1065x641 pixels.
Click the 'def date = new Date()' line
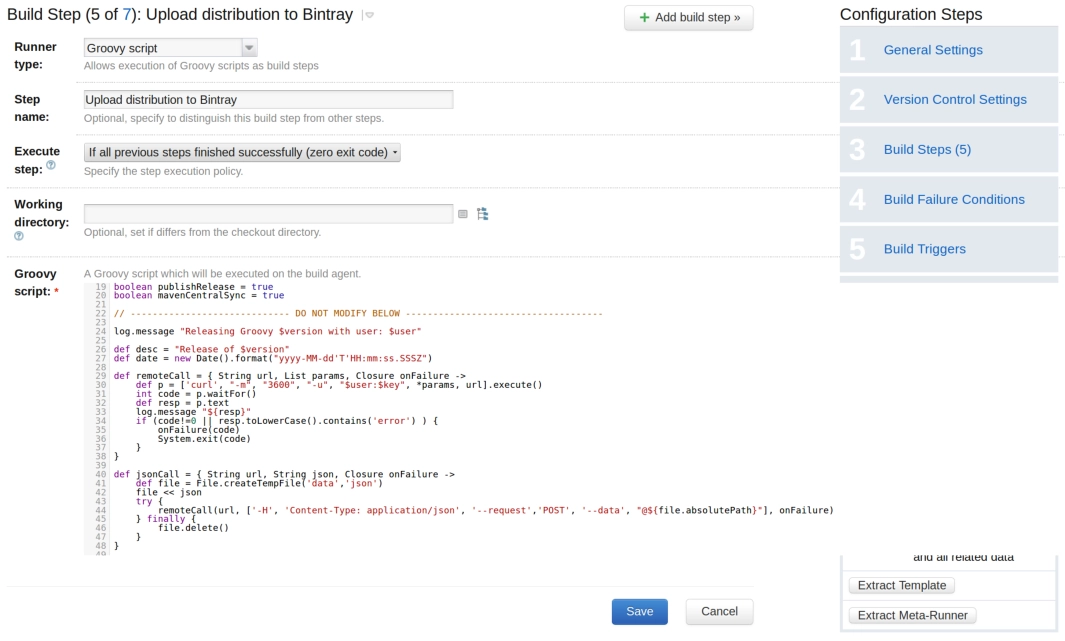(273, 359)
